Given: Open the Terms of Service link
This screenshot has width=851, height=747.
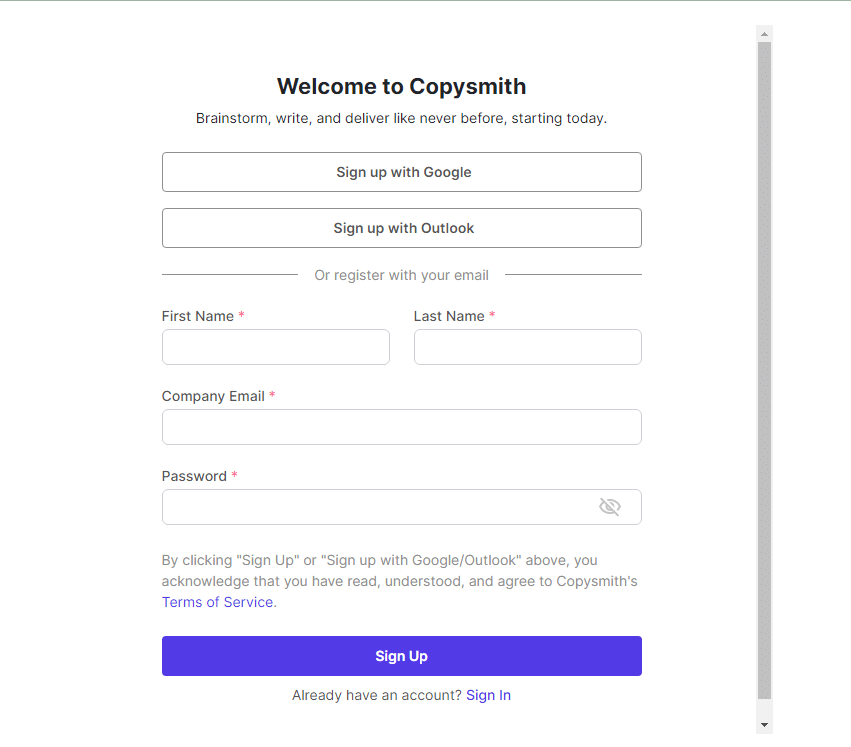Looking at the screenshot, I should [218, 602].
